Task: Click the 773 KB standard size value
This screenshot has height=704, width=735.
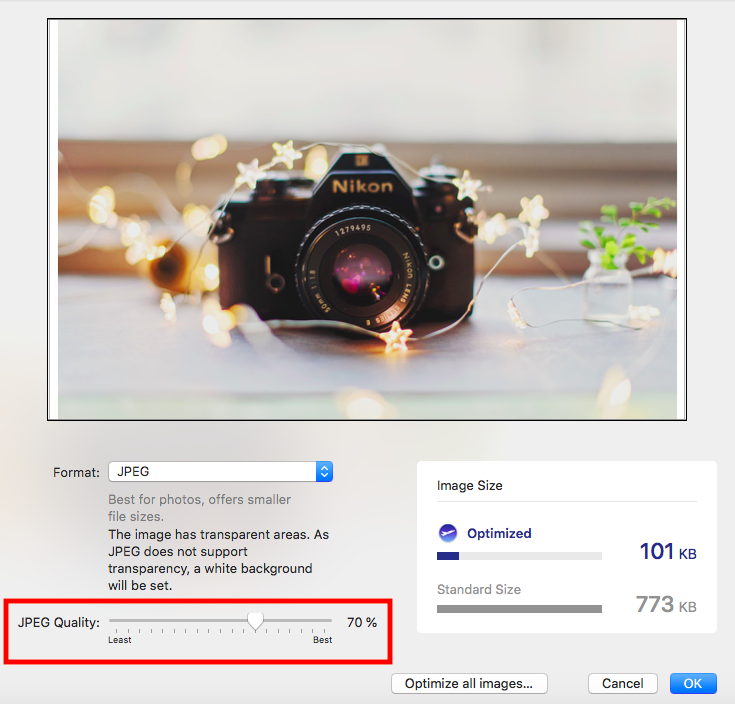Action: click(666, 605)
